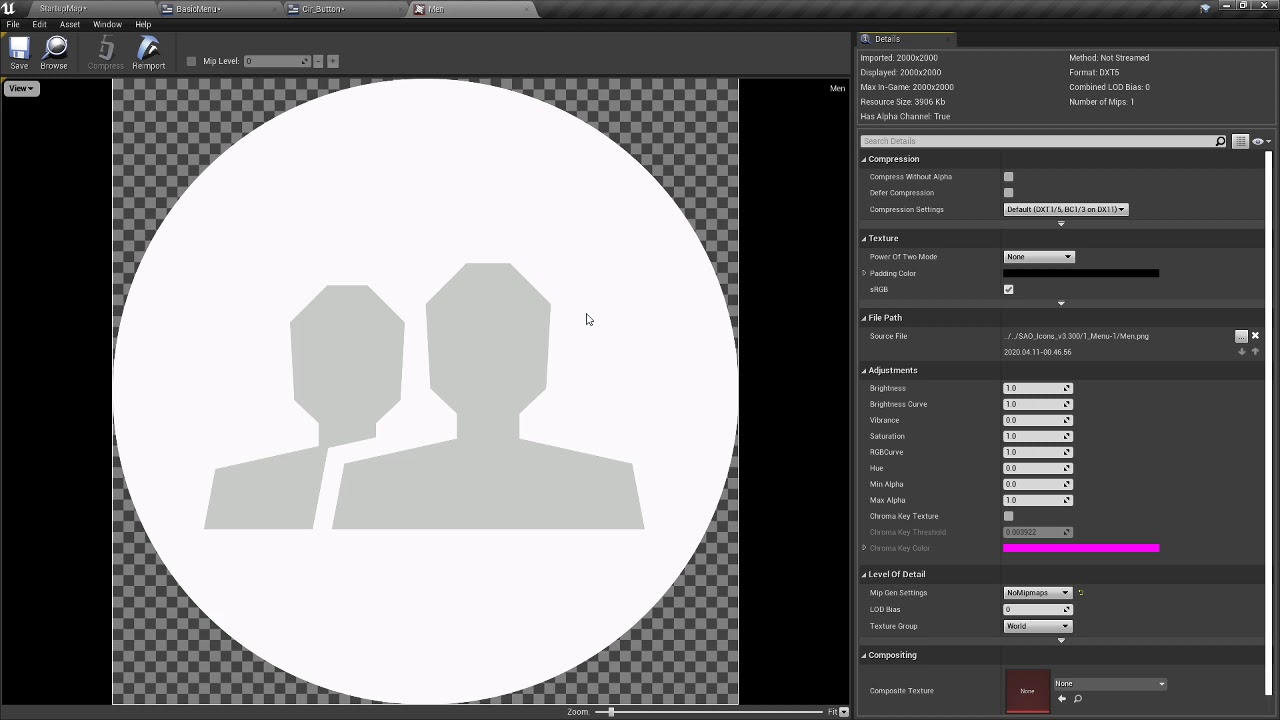Click the Unreal Engine logo icon
The width and height of the screenshot is (1280, 720).
click(9, 8)
